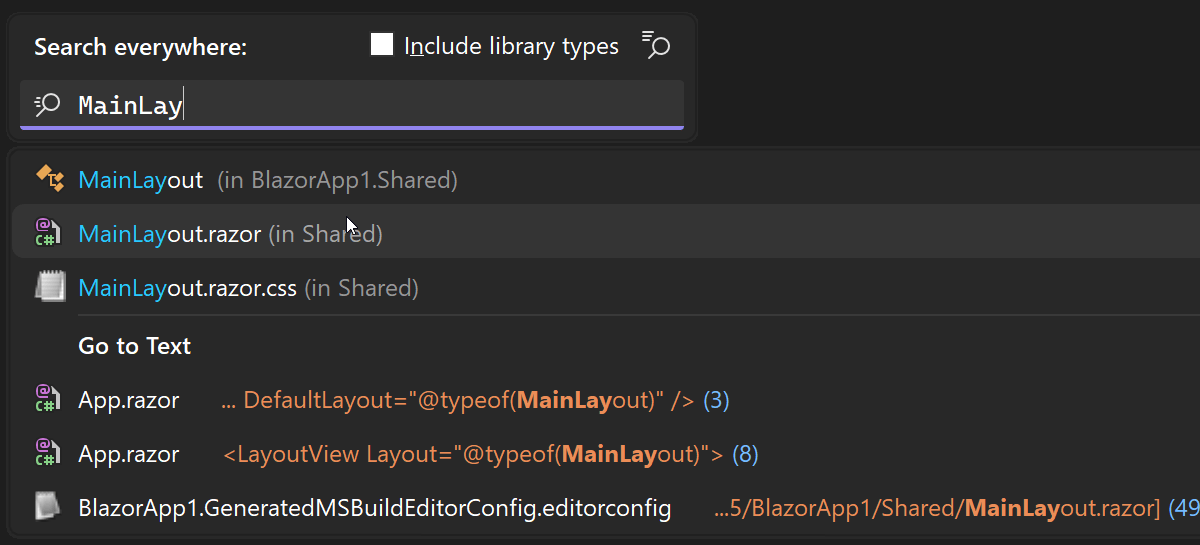Enable the Include library types checkbox

(382, 46)
